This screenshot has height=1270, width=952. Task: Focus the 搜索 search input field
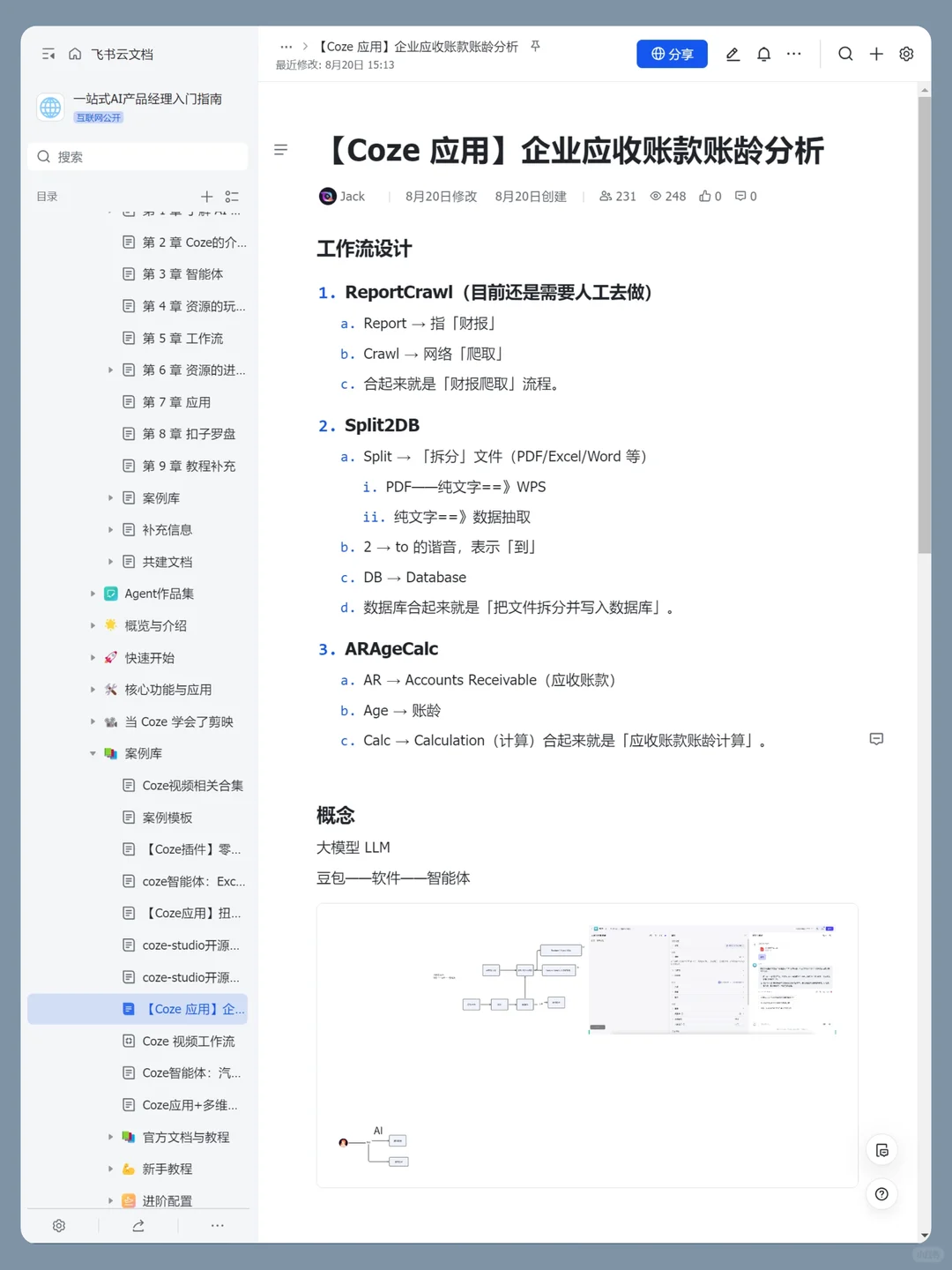tap(138, 157)
